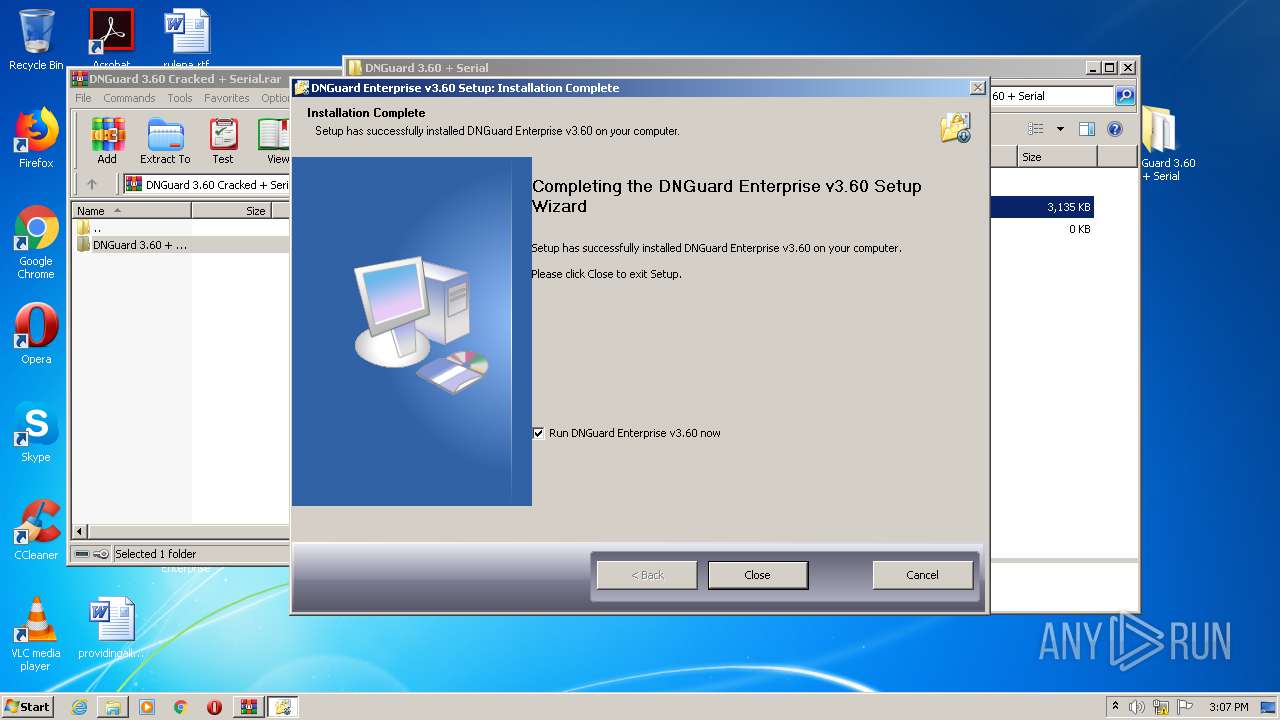Image resolution: width=1280 pixels, height=720 pixels.
Task: Click network tray icon
Action: pyautogui.click(x=1161, y=707)
